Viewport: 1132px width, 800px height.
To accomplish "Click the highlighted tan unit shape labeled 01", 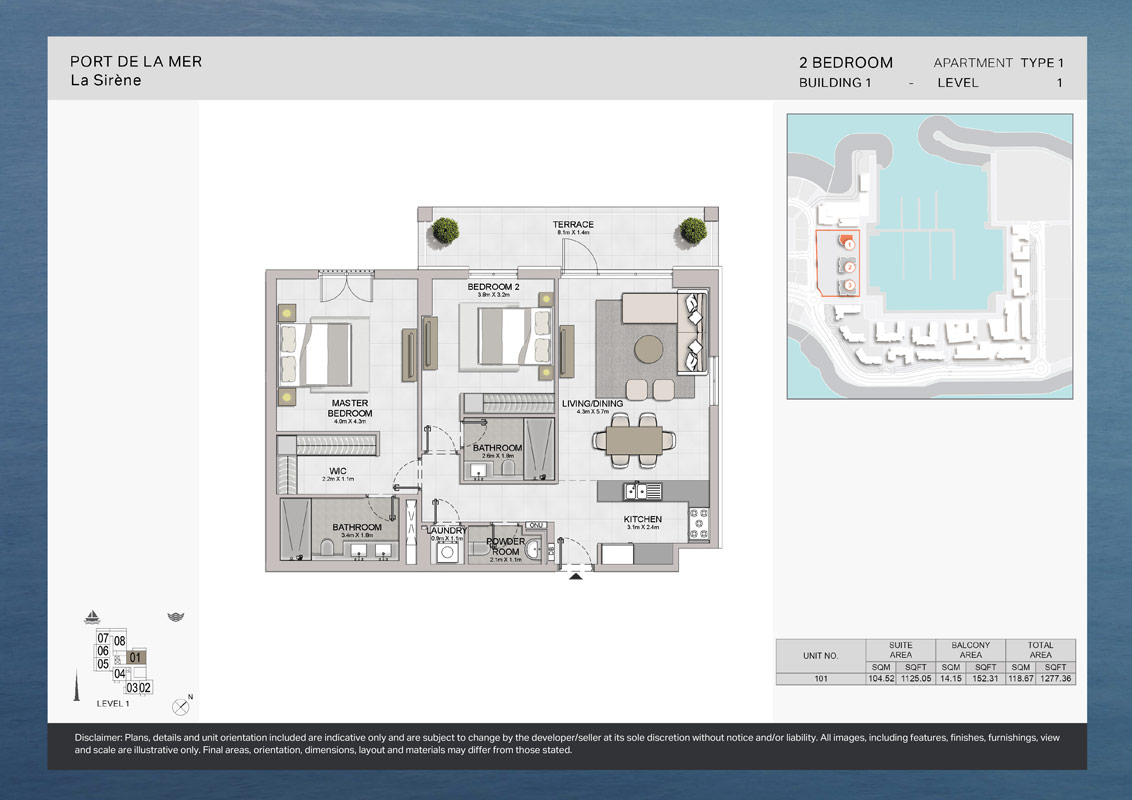I will click(x=136, y=657).
